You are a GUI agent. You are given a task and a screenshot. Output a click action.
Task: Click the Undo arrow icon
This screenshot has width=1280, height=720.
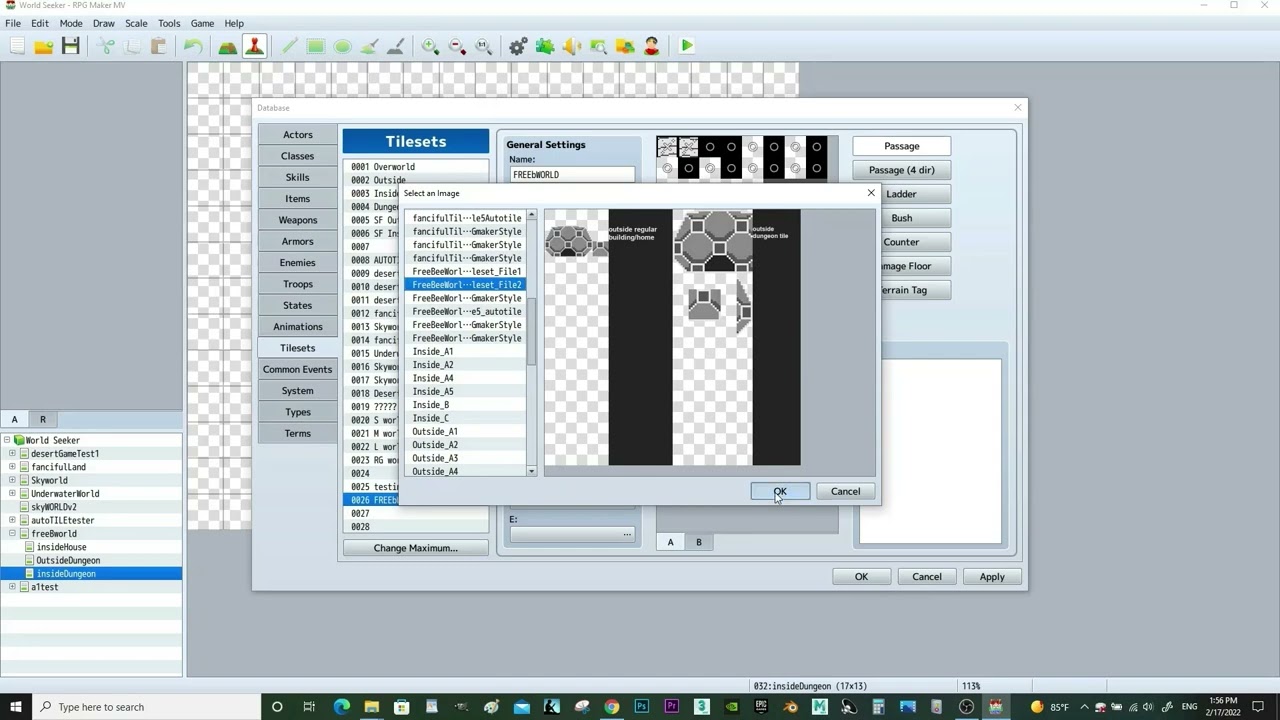(193, 46)
